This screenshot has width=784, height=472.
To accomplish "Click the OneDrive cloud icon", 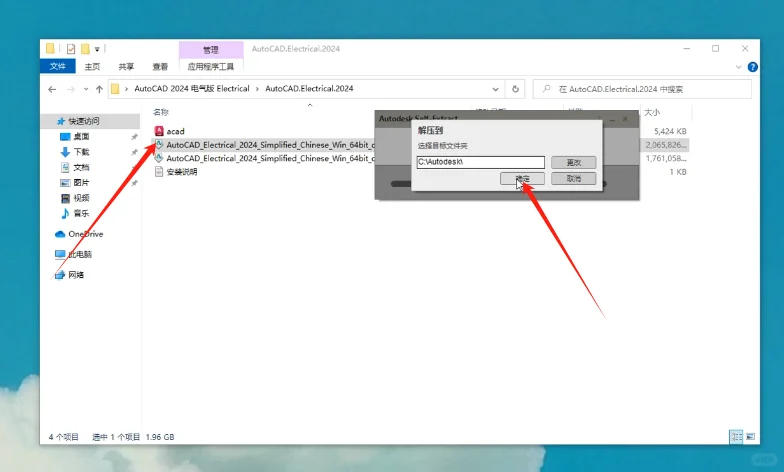I will tap(60, 234).
